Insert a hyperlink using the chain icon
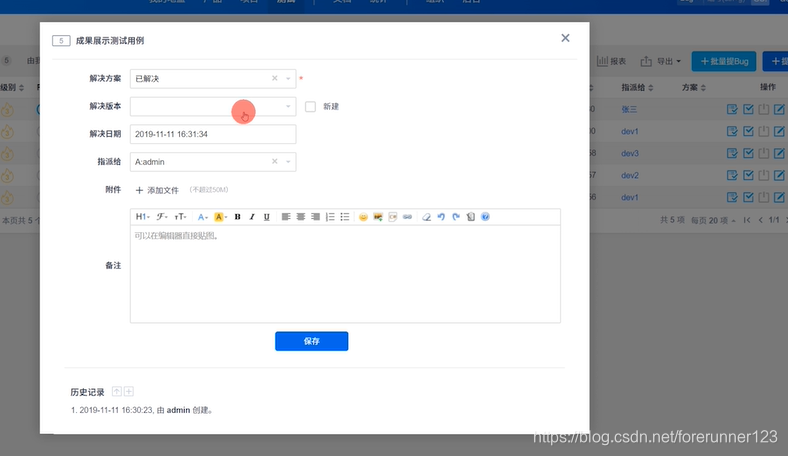 pyautogui.click(x=408, y=217)
